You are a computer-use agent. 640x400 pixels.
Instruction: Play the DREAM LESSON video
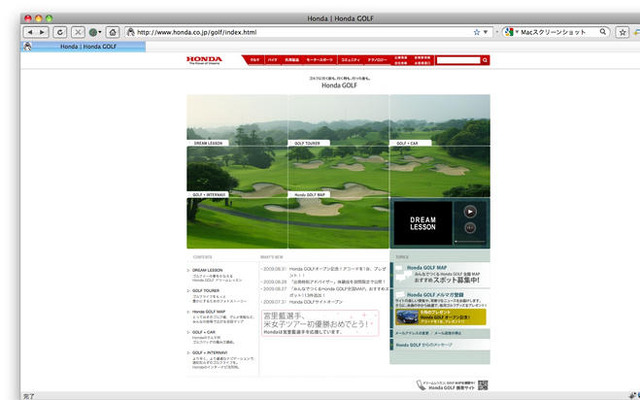tap(470, 212)
